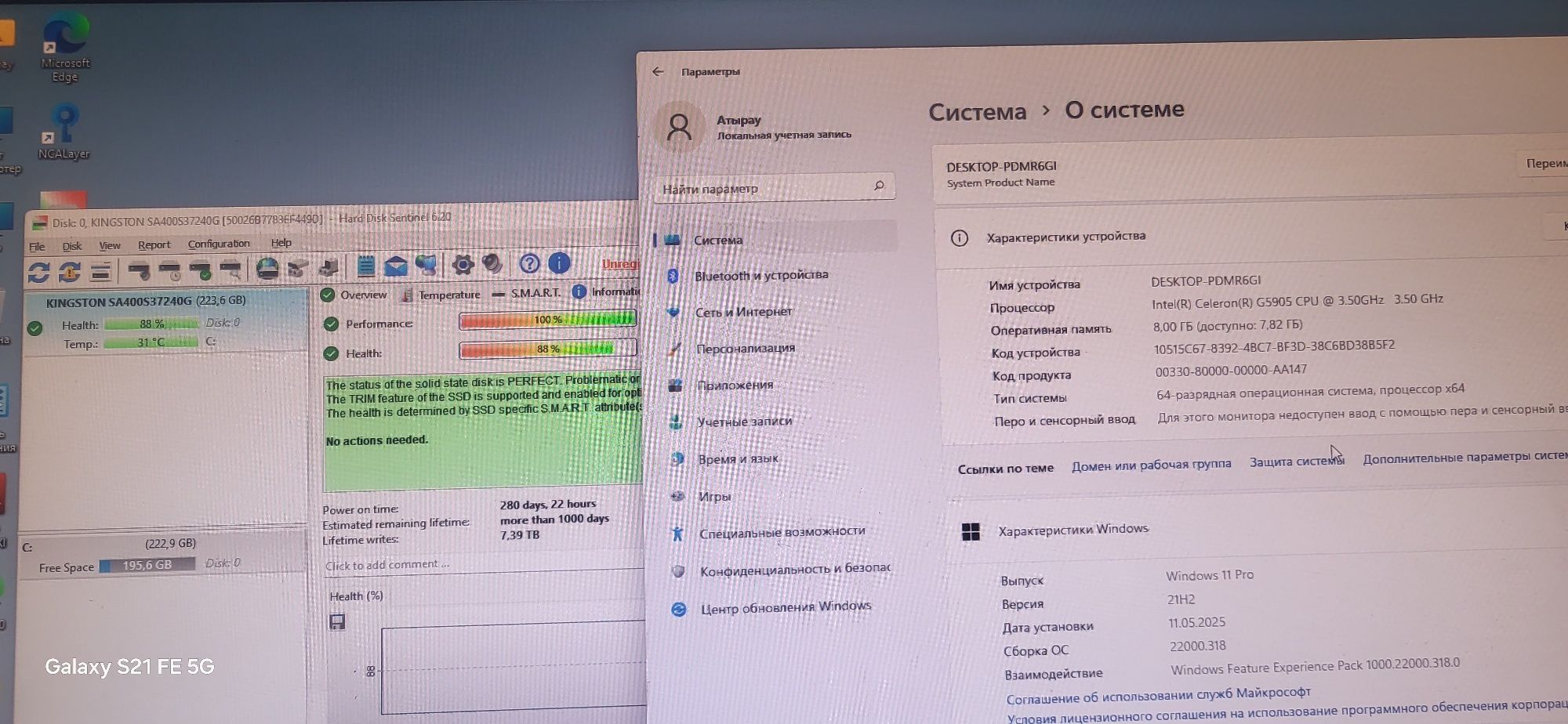The width and height of the screenshot is (1568, 724).
Task: Click the speaker sound toolbar icon
Action: coord(492,264)
